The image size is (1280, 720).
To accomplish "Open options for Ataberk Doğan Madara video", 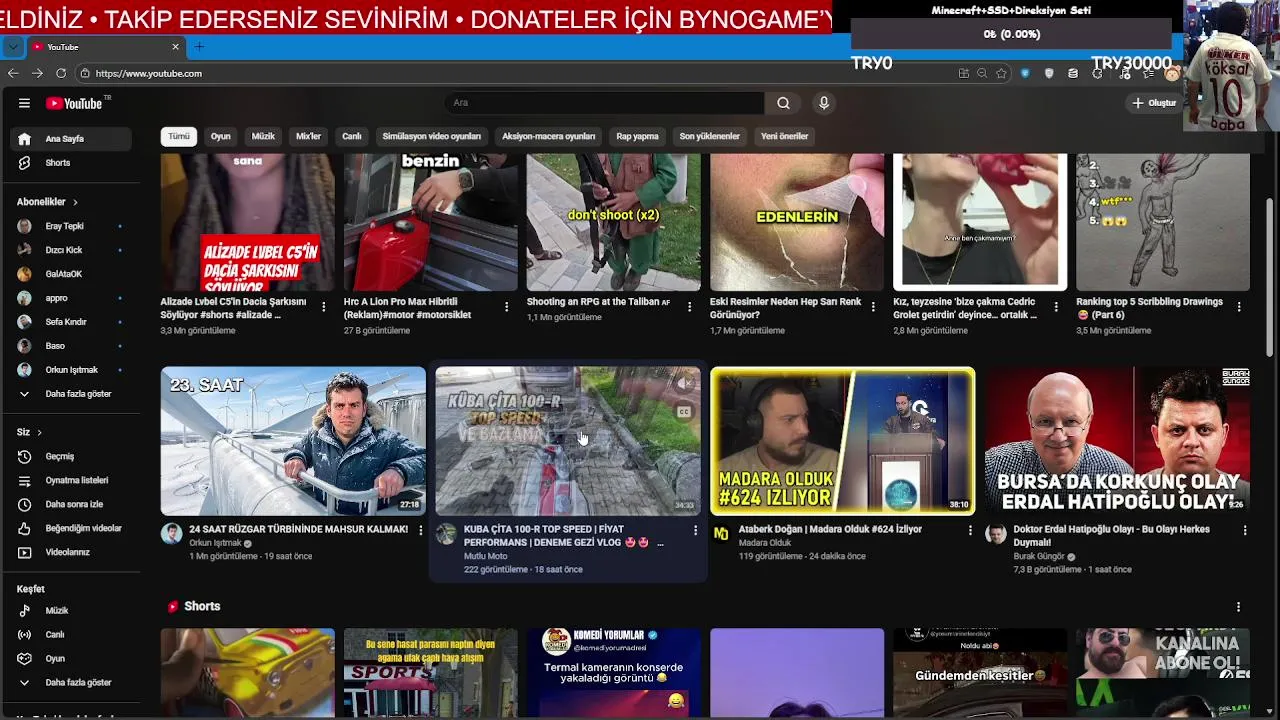I will [969, 530].
